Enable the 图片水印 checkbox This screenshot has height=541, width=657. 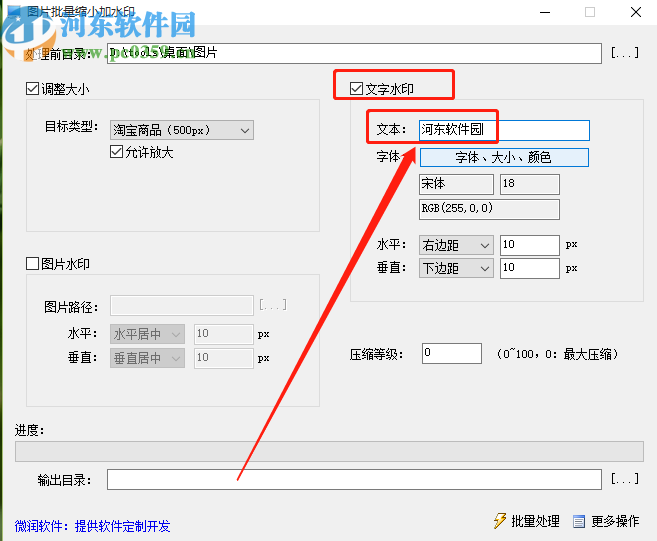[33, 264]
